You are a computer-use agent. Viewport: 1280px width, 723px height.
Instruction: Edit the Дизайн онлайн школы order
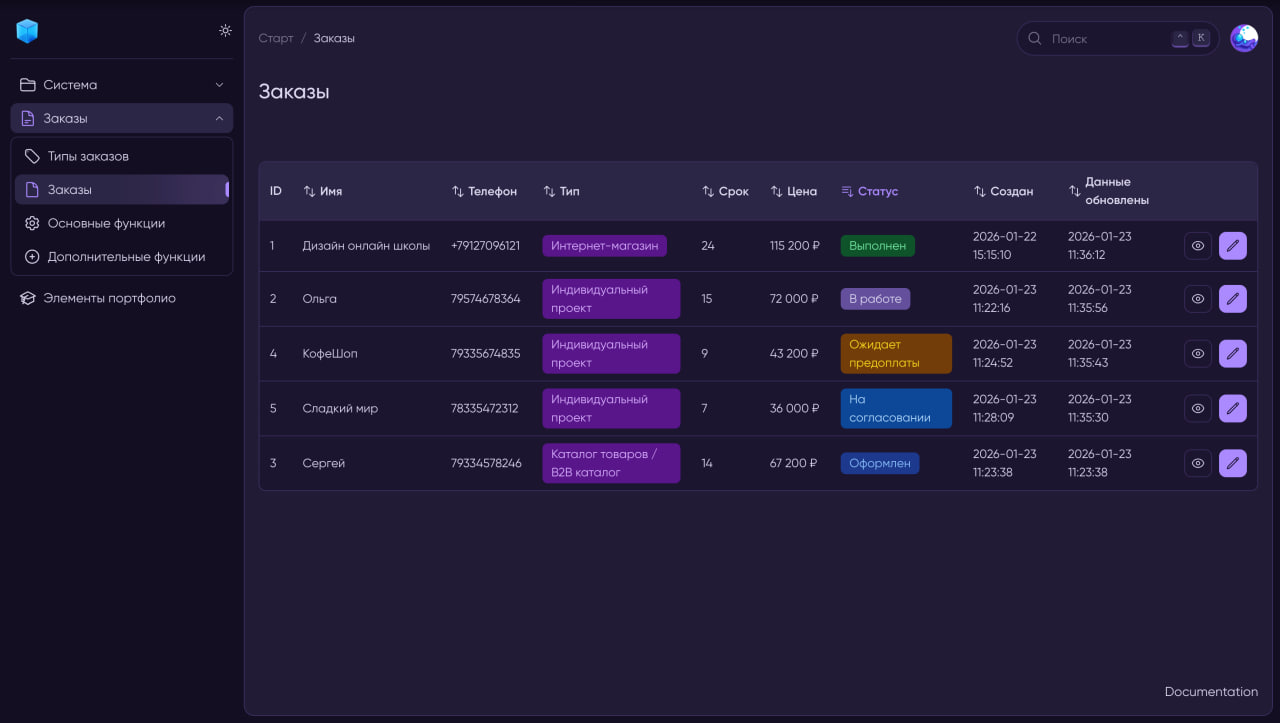click(1232, 246)
